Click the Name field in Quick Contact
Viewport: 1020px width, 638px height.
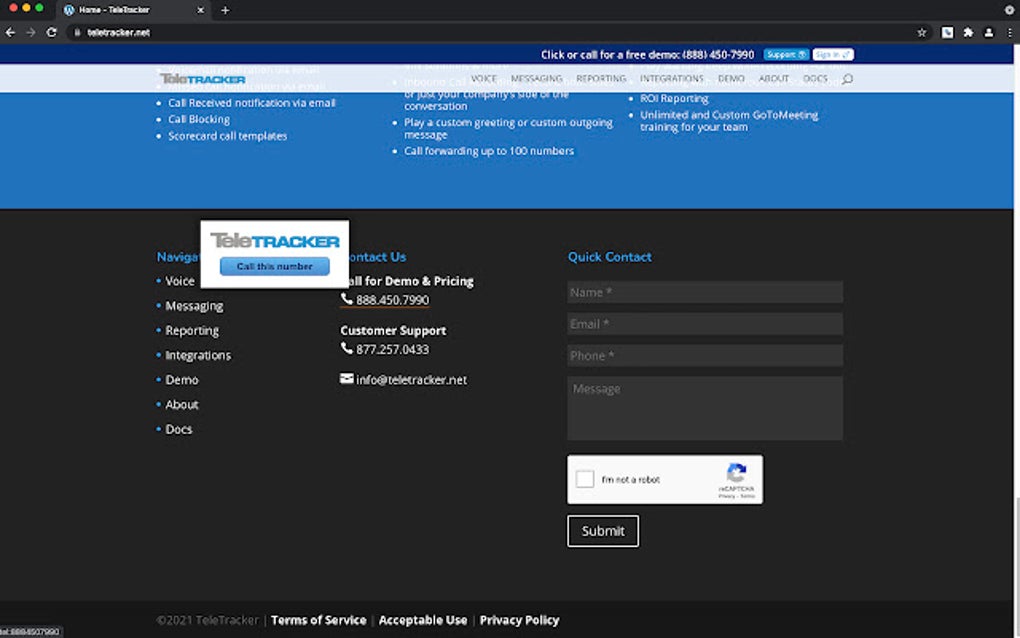pos(705,292)
